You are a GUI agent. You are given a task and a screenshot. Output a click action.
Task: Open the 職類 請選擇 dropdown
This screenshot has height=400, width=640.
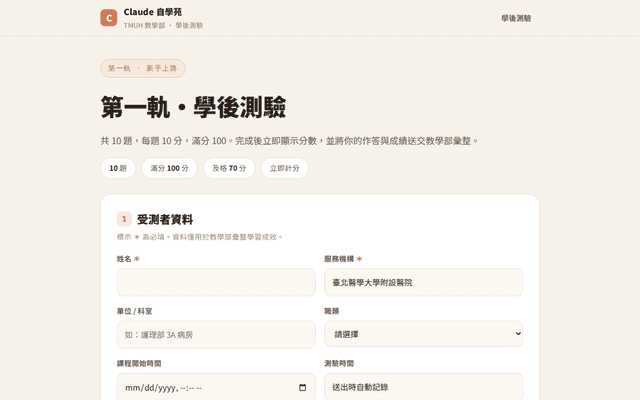(x=423, y=334)
